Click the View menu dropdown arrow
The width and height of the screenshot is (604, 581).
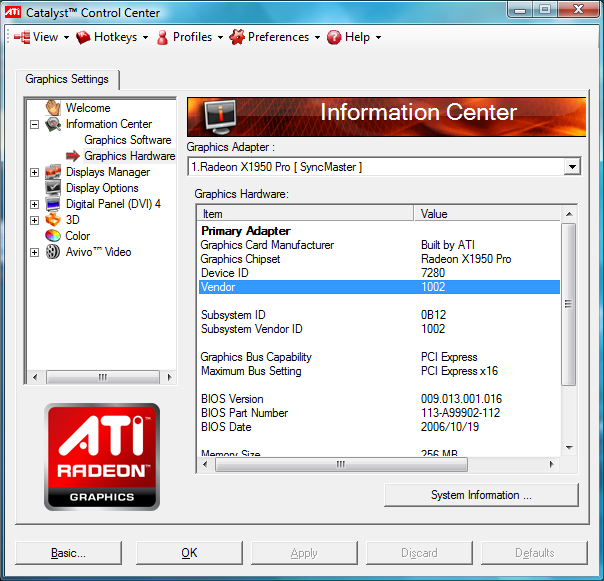click(66, 38)
